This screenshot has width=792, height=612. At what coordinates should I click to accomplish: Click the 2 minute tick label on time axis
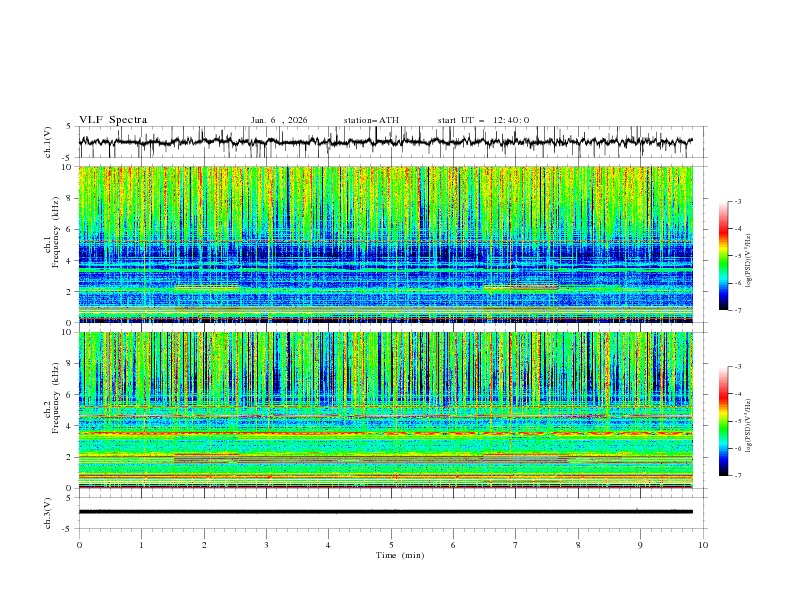pos(204,544)
